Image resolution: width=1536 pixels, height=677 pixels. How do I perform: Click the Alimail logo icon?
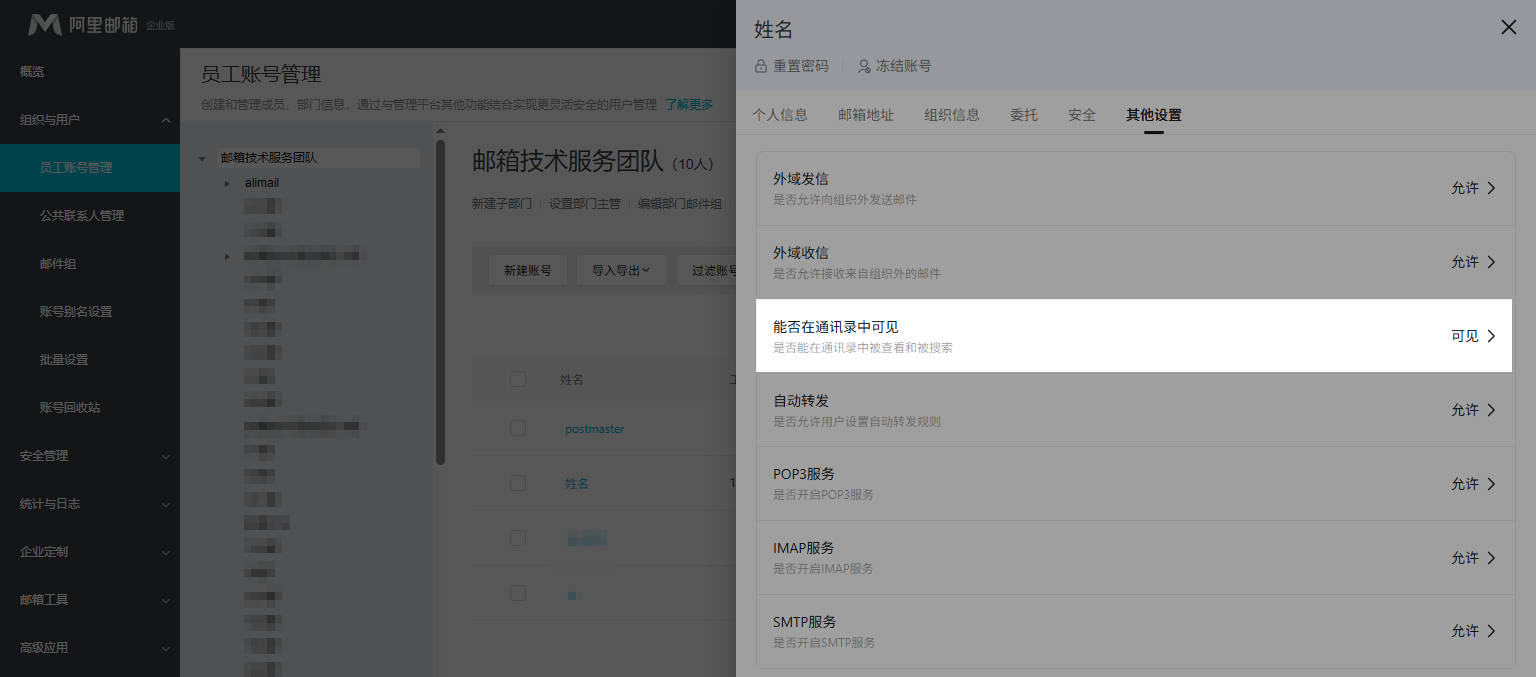pyautogui.click(x=44, y=24)
